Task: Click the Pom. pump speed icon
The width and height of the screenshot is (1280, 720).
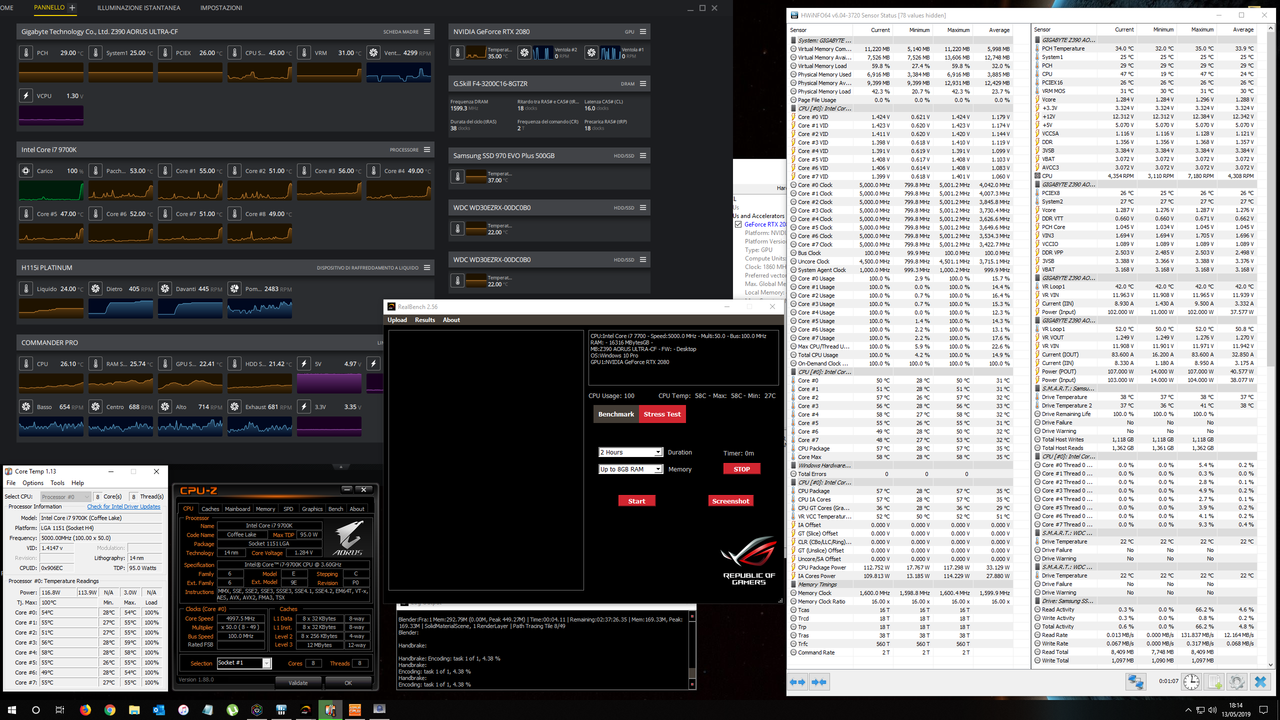Action: [x=235, y=289]
